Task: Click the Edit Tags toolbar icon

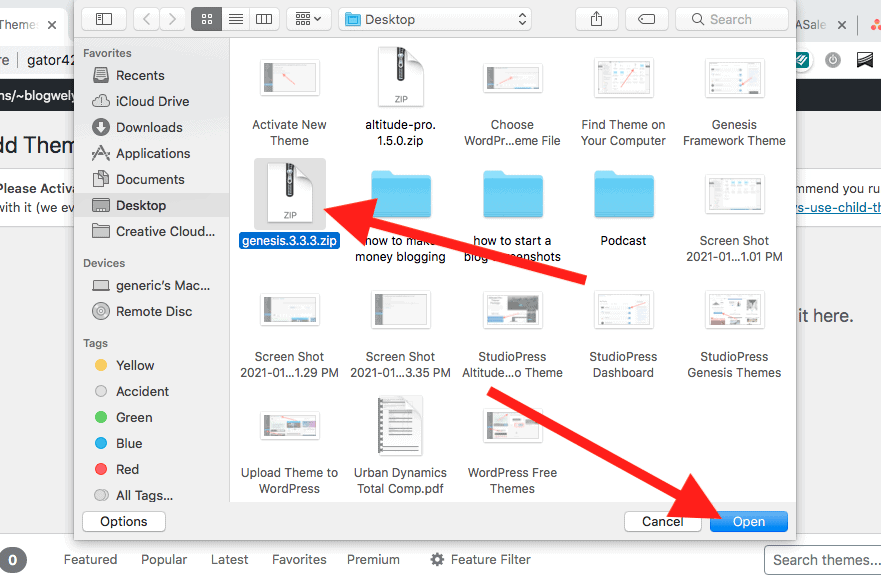Action: pos(647,19)
